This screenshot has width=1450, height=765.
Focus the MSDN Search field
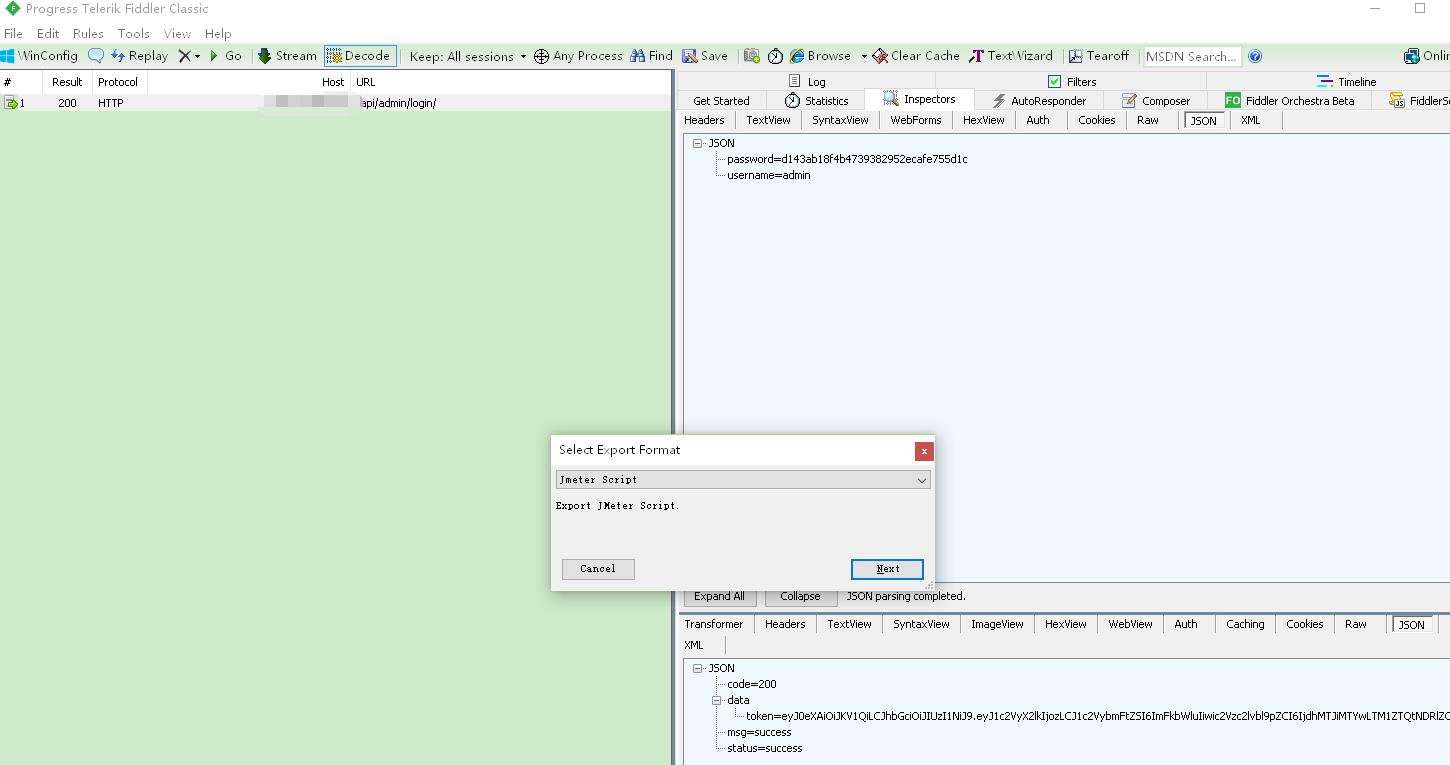[x=1192, y=56]
